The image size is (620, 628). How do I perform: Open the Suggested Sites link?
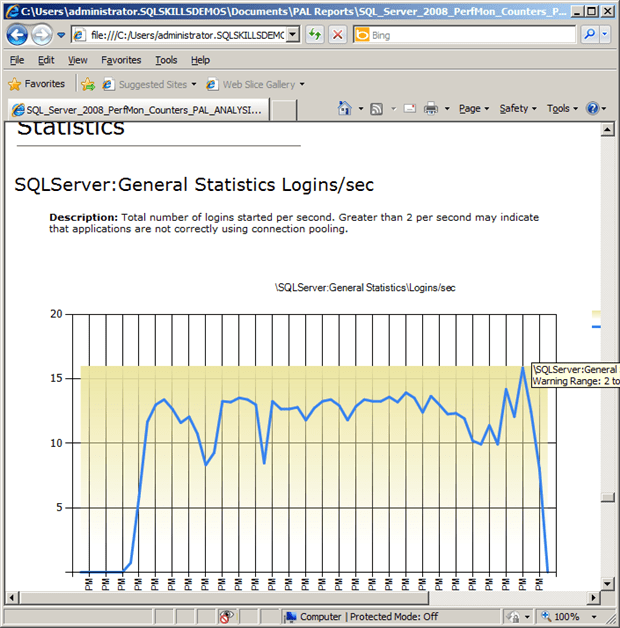(149, 85)
